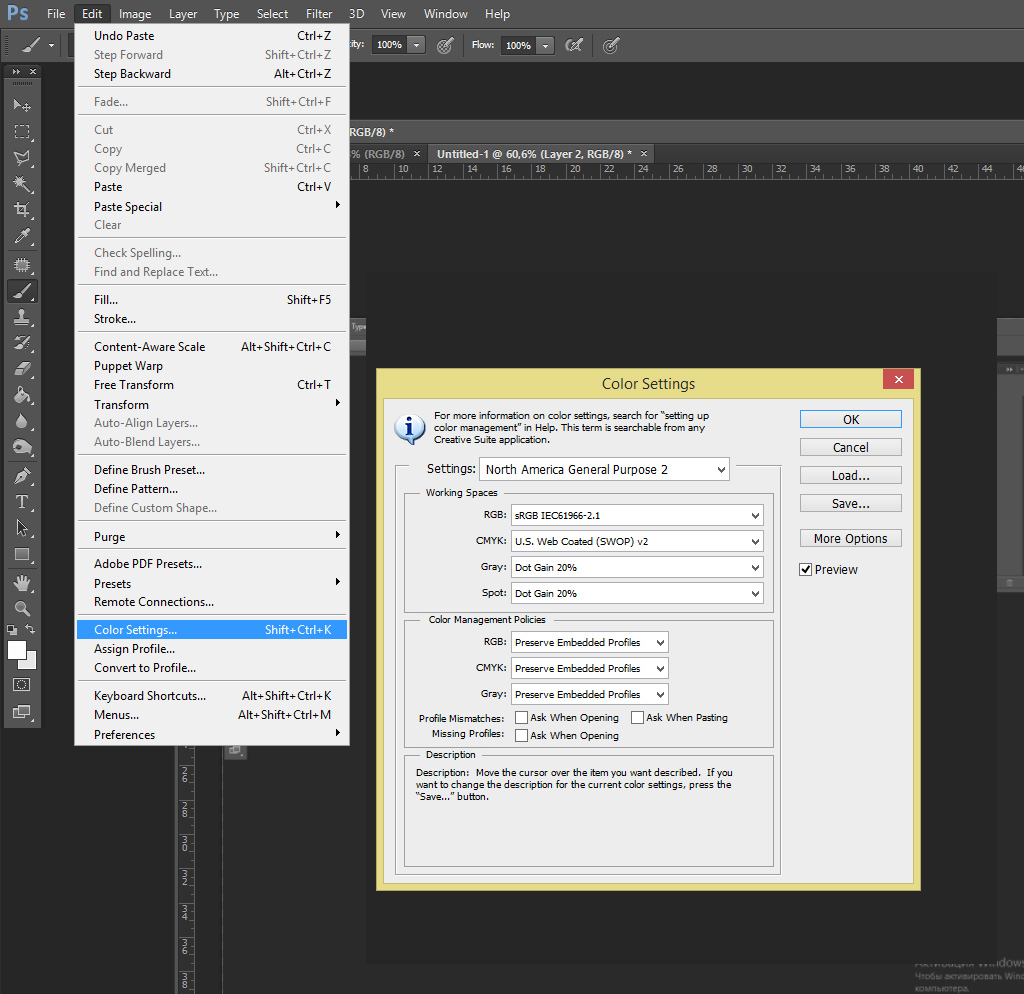The width and height of the screenshot is (1024, 994).
Task: Choose the Eyedropper tool
Action: (x=21, y=237)
